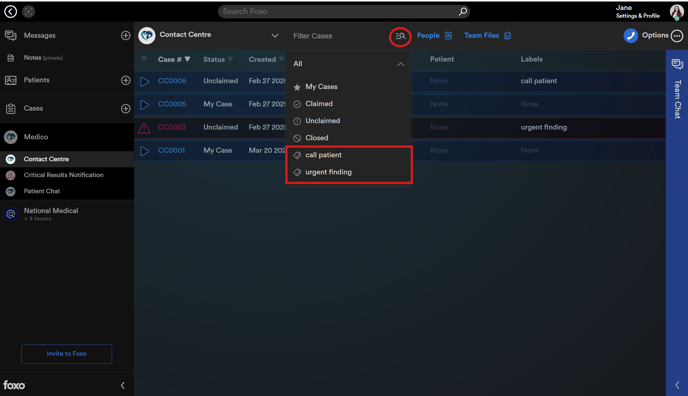Add a new patient with plus icon
This screenshot has height=396, width=688.
[125, 80]
